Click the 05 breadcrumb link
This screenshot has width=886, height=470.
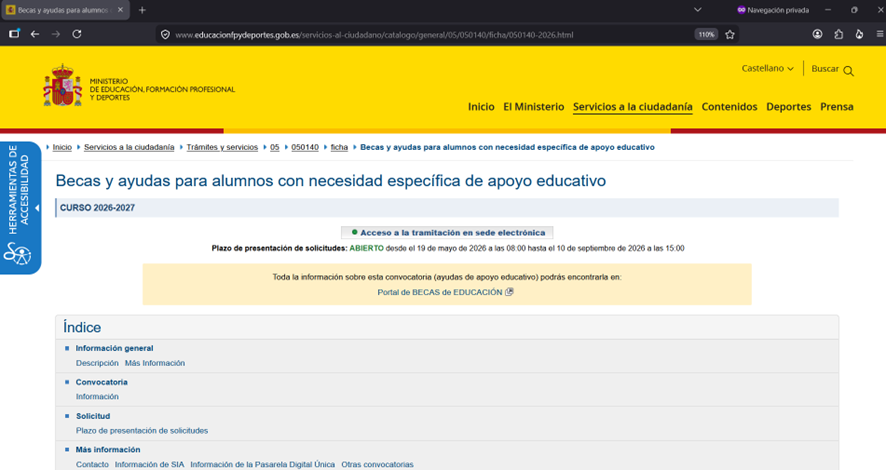tap(275, 147)
